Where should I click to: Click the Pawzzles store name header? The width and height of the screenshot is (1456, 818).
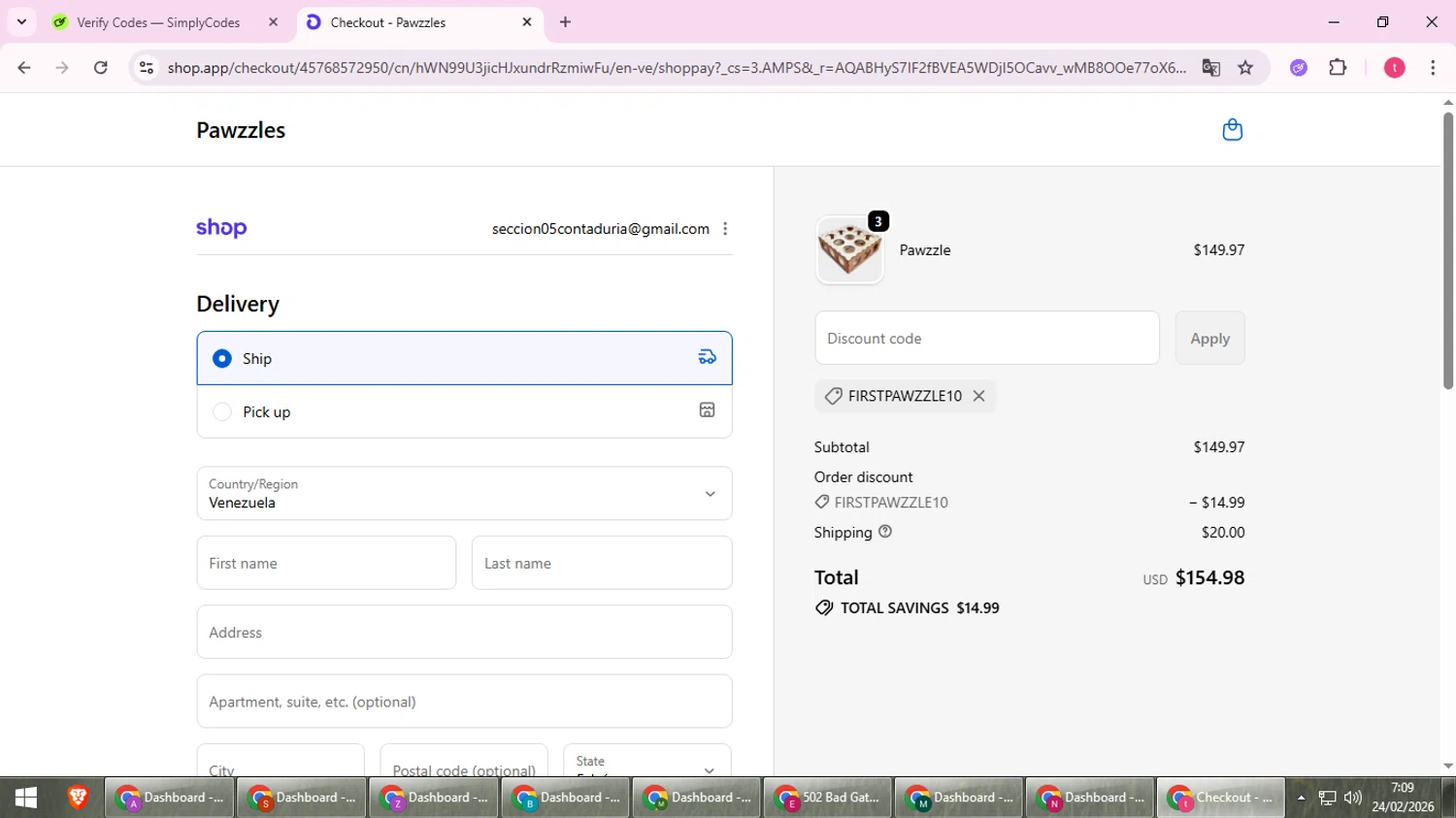tap(241, 130)
